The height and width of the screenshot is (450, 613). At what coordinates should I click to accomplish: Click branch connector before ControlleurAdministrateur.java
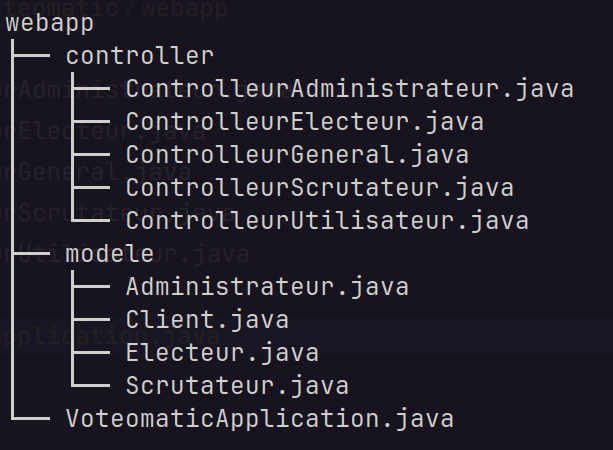(x=91, y=89)
